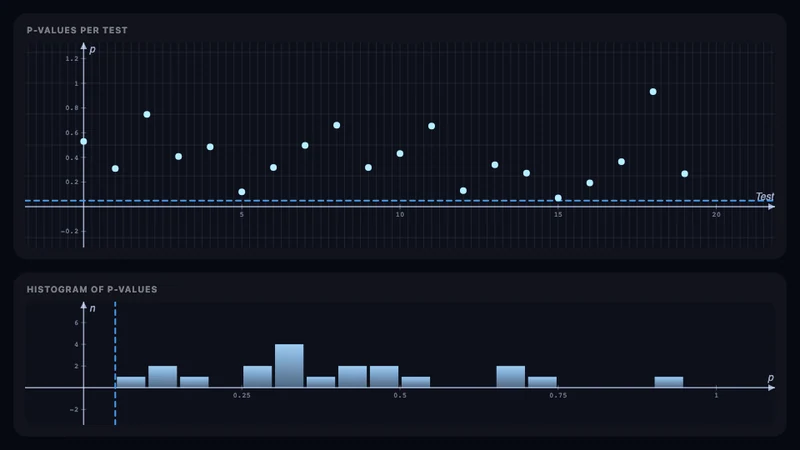Select the histogram bar starting at 0.5
Image resolution: width=800 pixels, height=450 pixels.
click(x=416, y=382)
